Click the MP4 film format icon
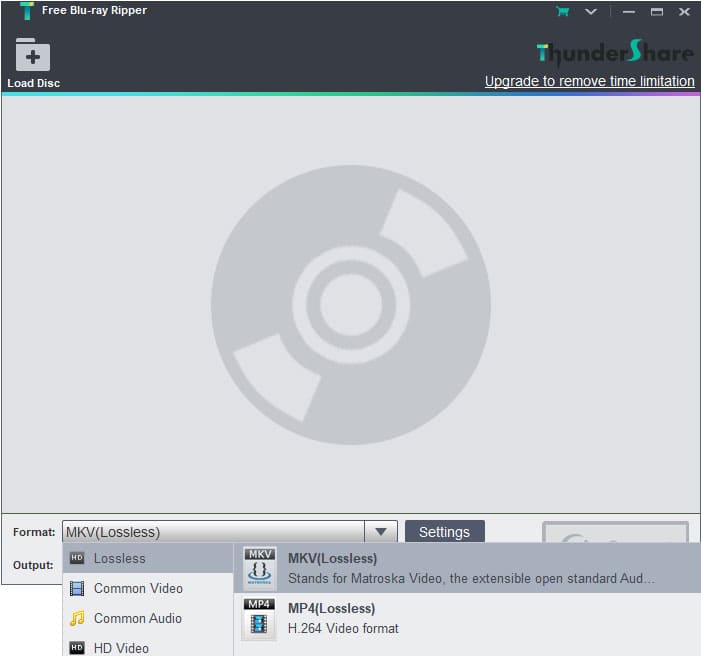Viewport: 701px width, 656px height. [x=259, y=618]
